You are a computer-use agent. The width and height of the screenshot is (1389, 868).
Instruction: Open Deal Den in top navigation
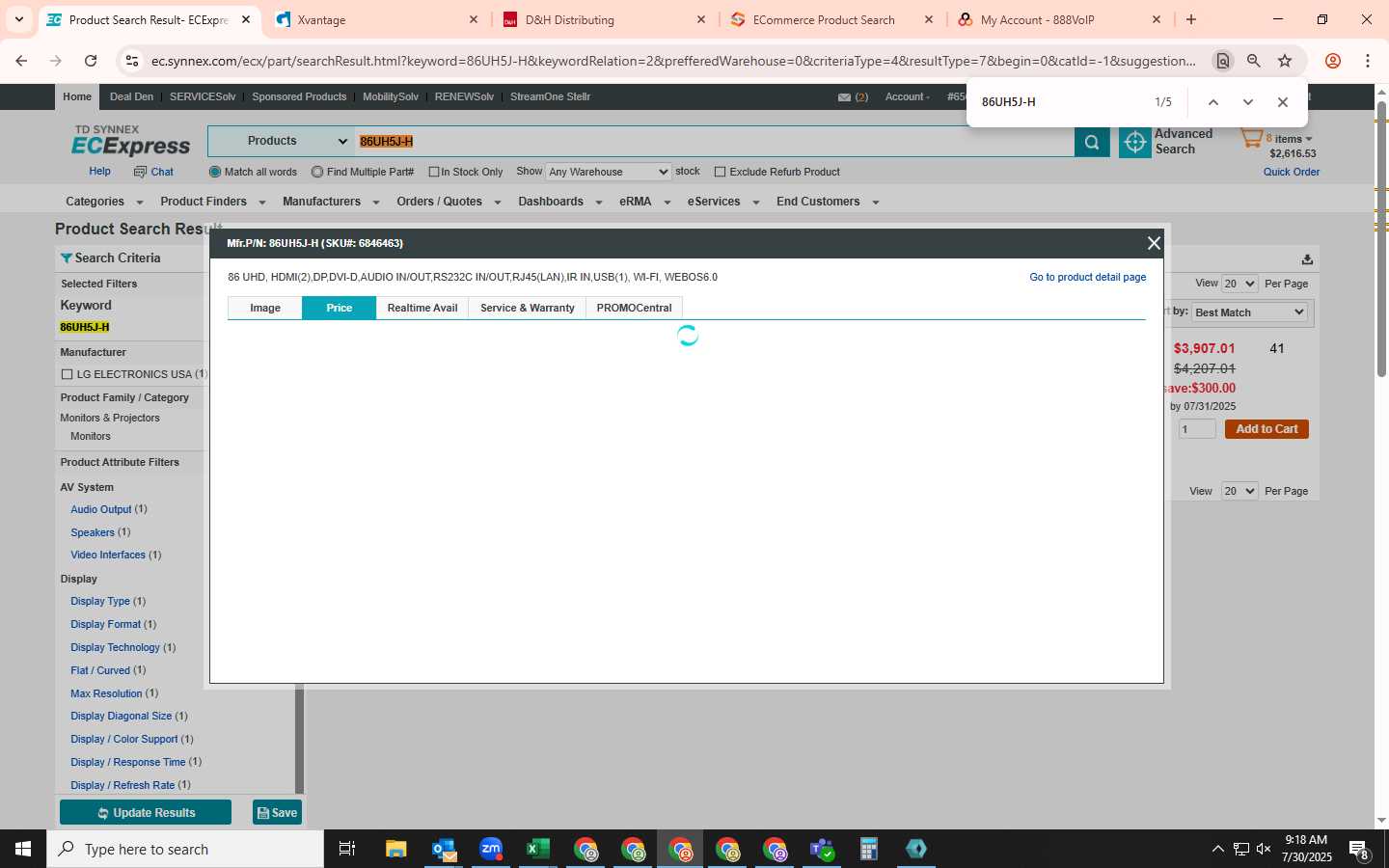pyautogui.click(x=131, y=96)
